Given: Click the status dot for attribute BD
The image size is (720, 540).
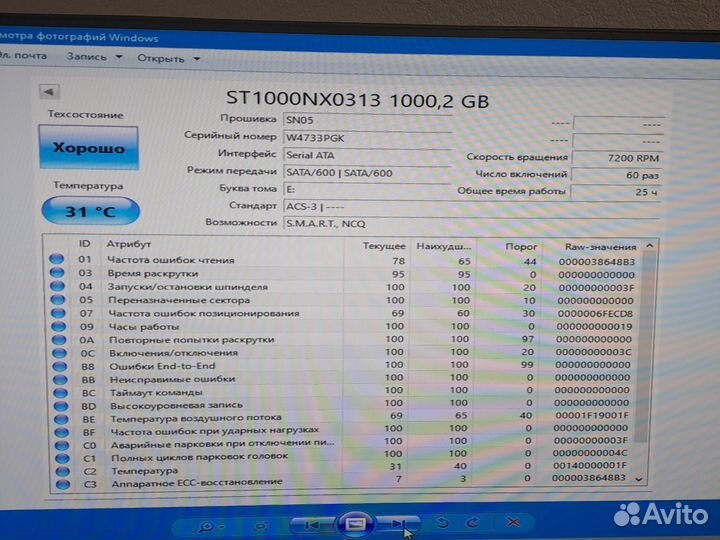Looking at the screenshot, I should pos(62,406).
